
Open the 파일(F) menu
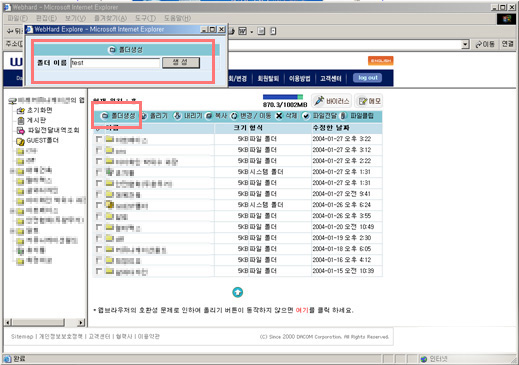(17, 18)
